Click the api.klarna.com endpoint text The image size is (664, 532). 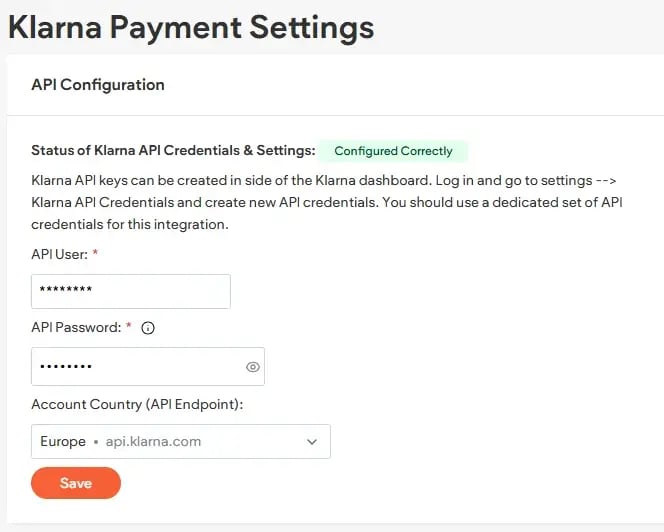pos(154,441)
